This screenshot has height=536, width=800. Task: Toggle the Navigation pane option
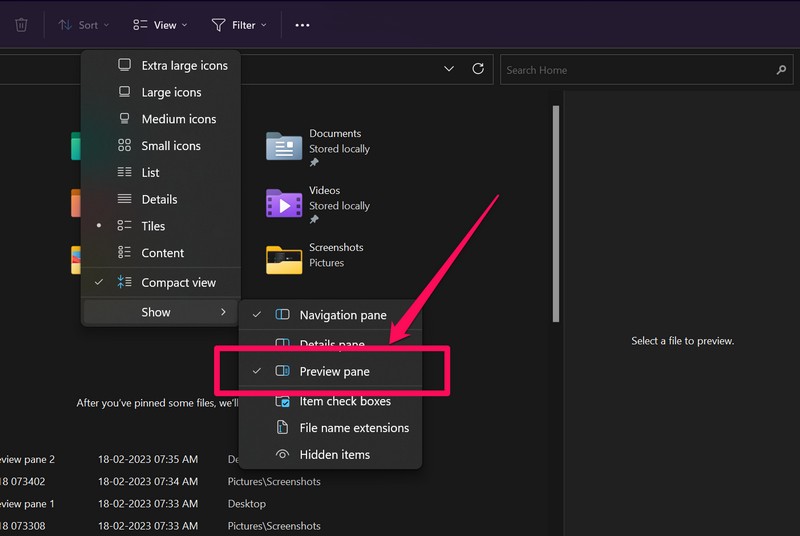pos(342,315)
